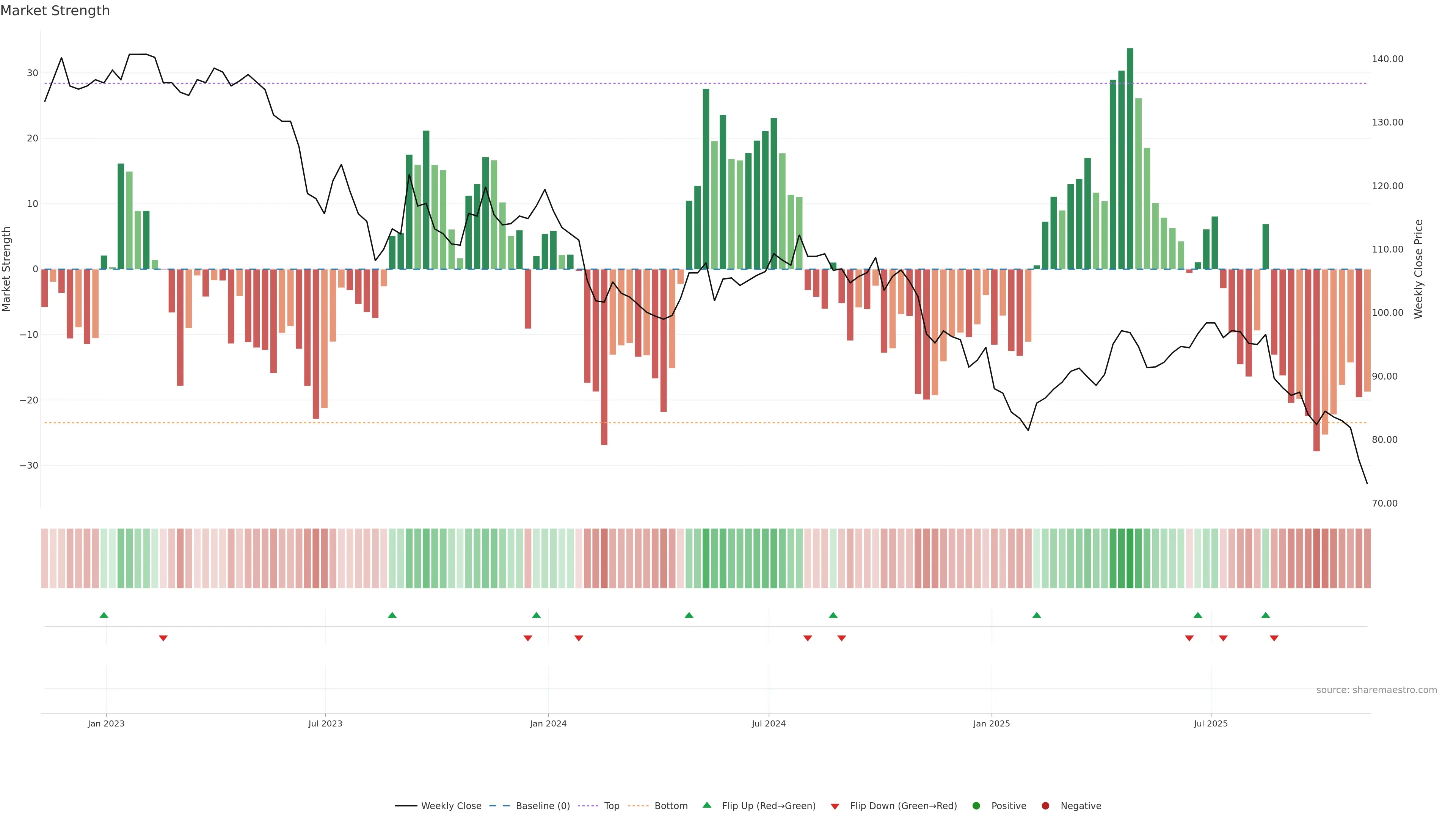
Task: Click Negative red circle legend icon
Action: pos(1045,806)
